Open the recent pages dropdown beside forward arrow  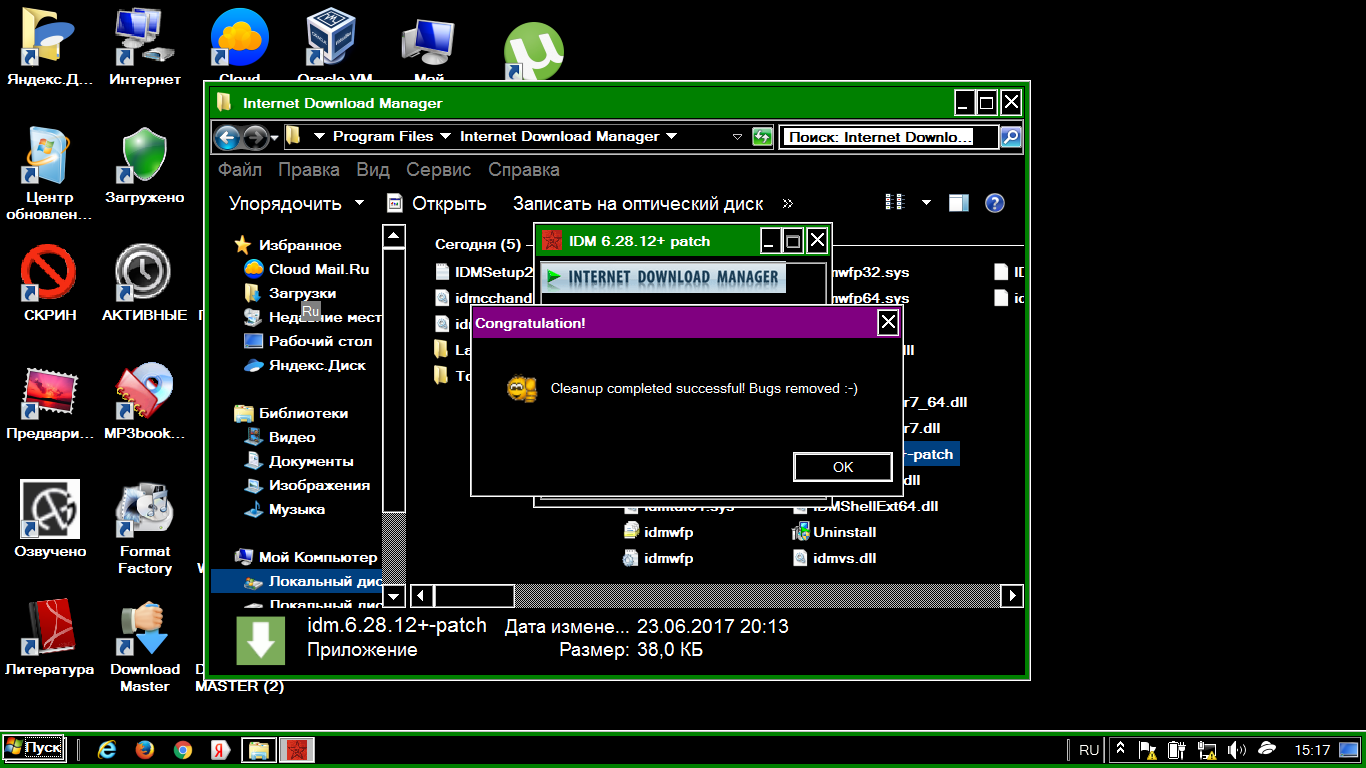pos(273,137)
